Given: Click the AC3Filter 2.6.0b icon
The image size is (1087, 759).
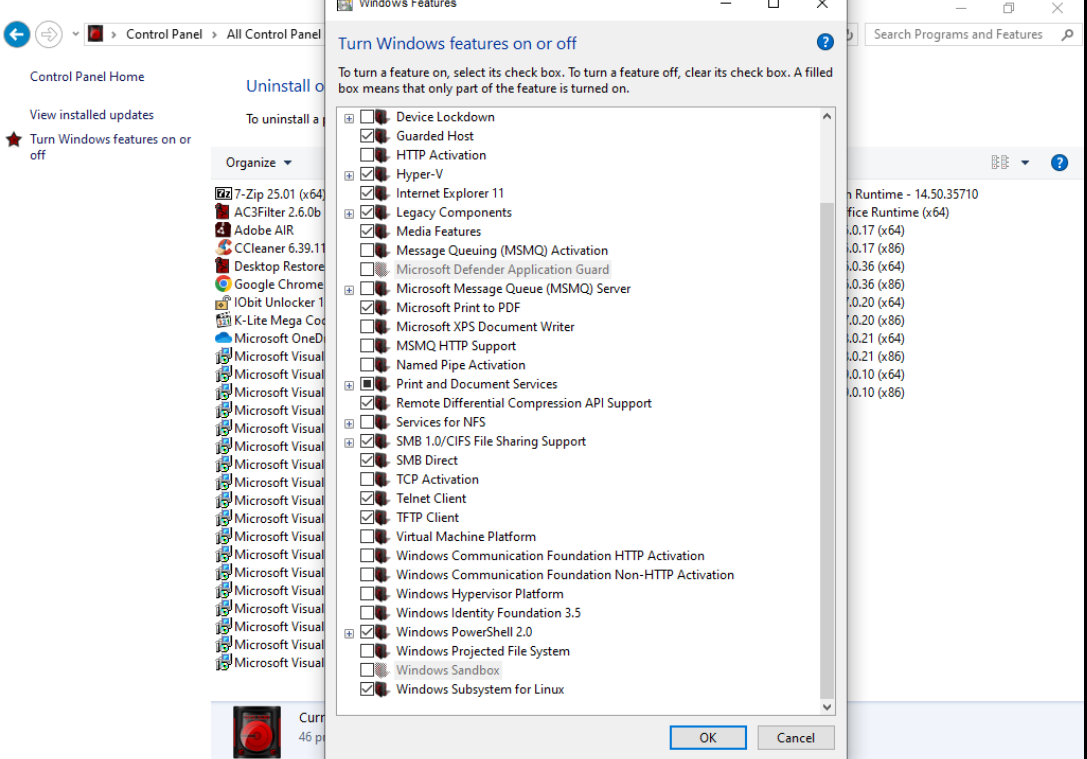Looking at the screenshot, I should [x=223, y=212].
